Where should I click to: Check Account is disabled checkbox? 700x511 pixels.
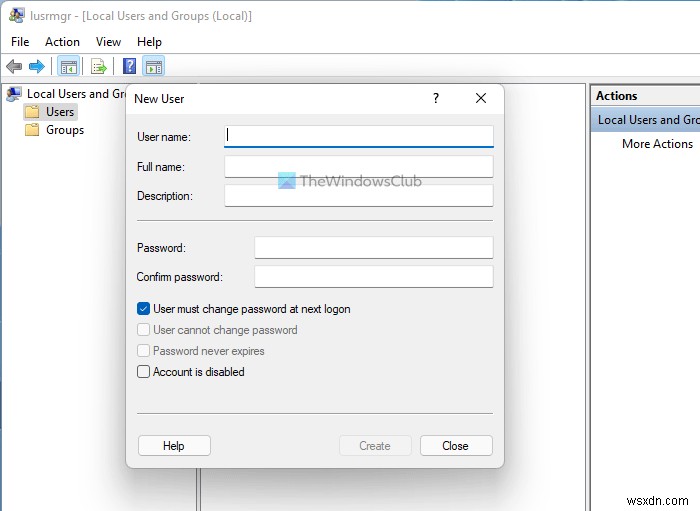[x=143, y=372]
